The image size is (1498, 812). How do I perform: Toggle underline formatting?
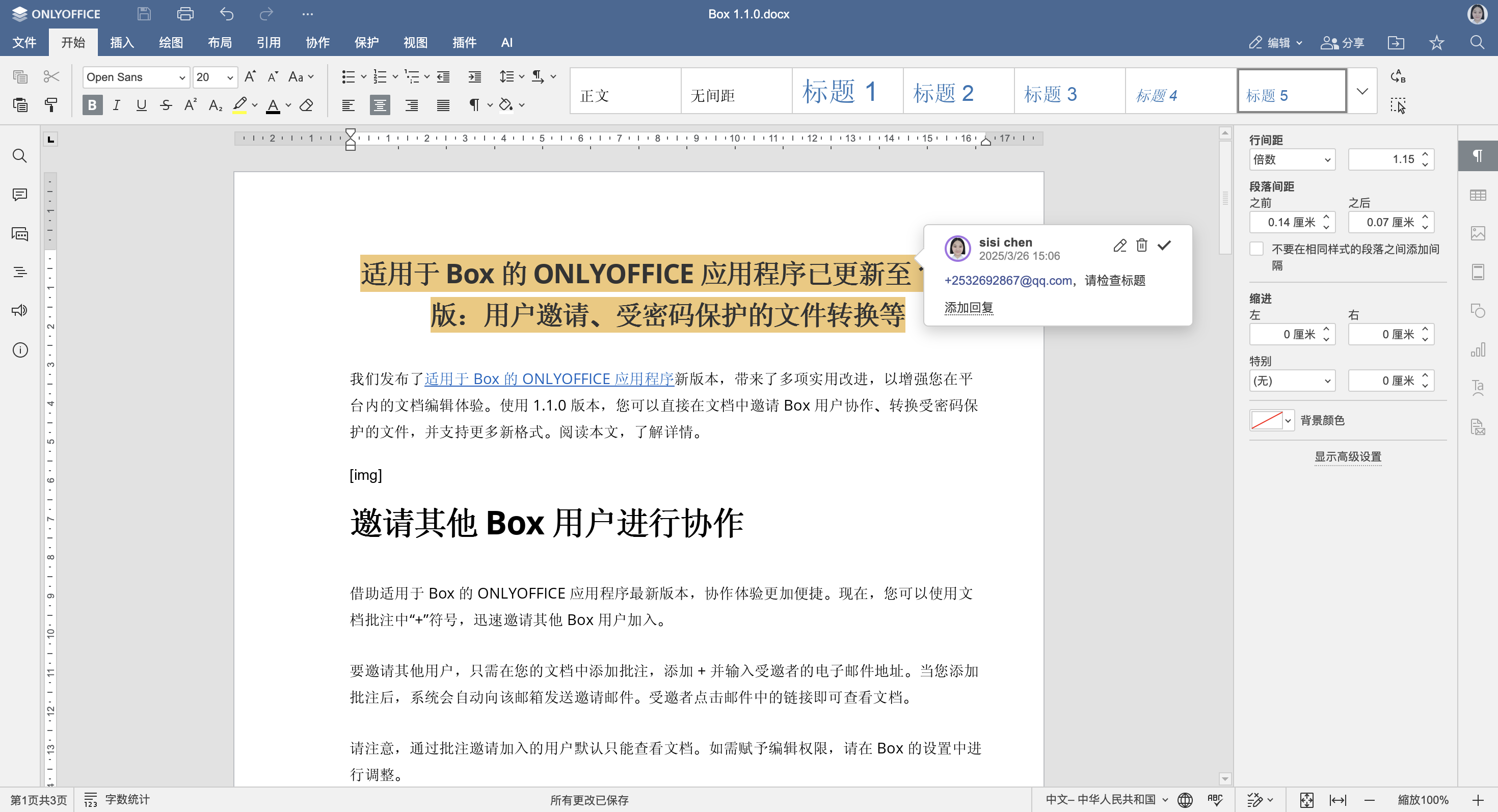tap(141, 105)
